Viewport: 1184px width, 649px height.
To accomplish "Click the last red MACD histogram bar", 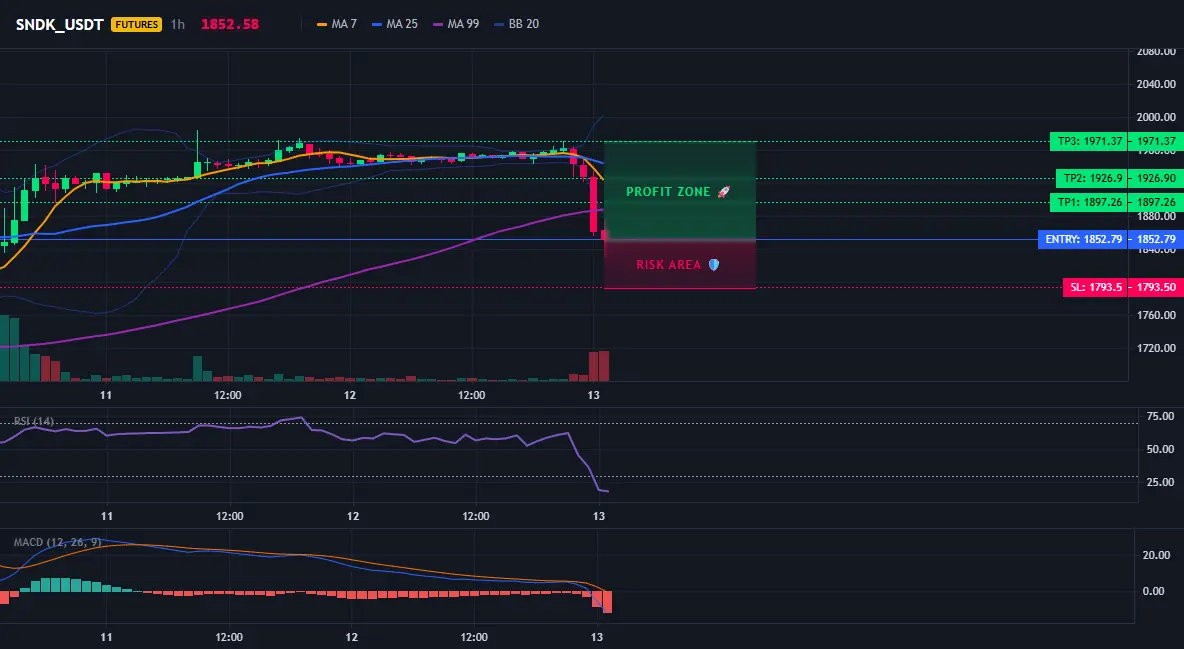I will [x=607, y=601].
